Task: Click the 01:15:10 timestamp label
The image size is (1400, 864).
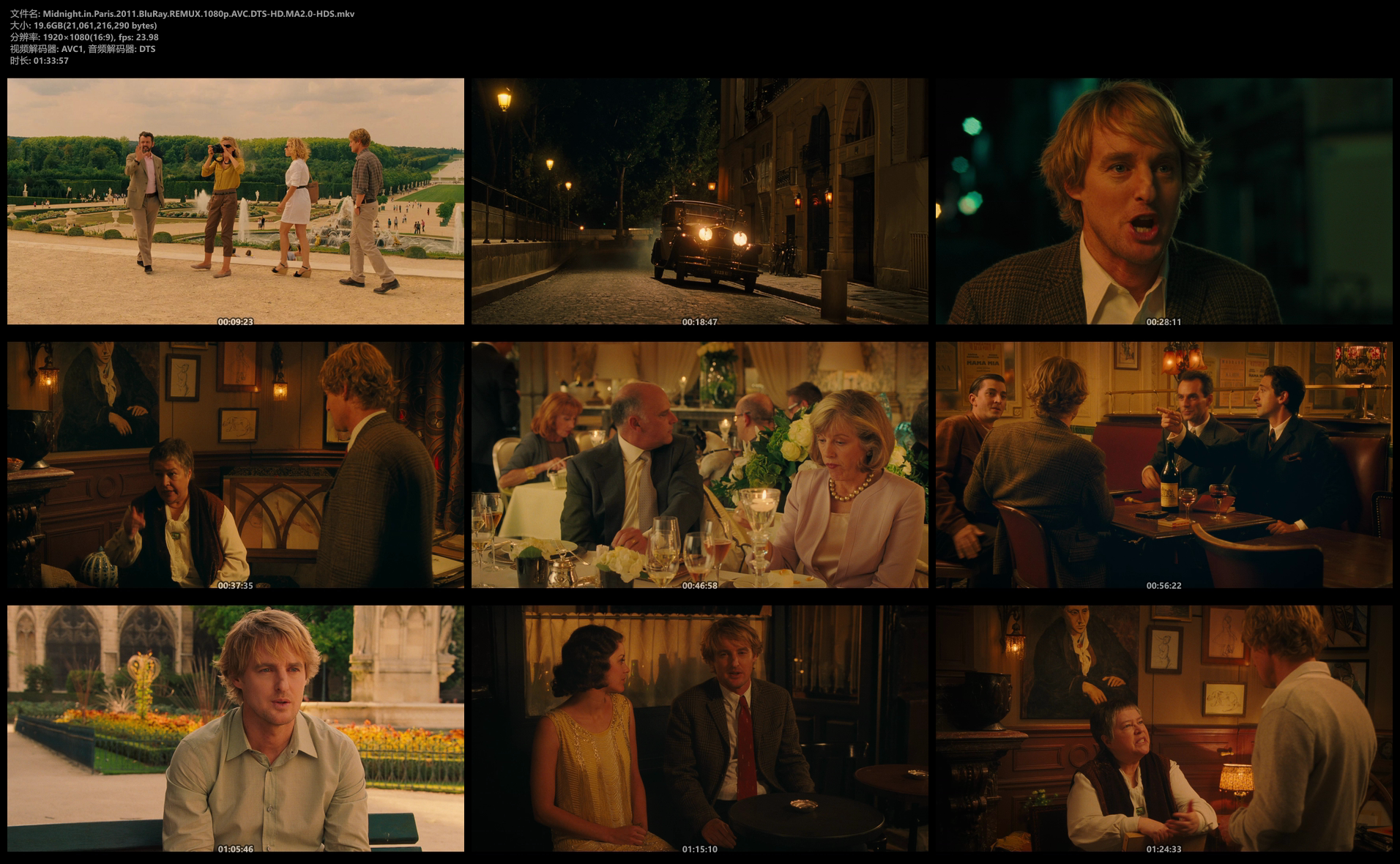Action: [699, 849]
